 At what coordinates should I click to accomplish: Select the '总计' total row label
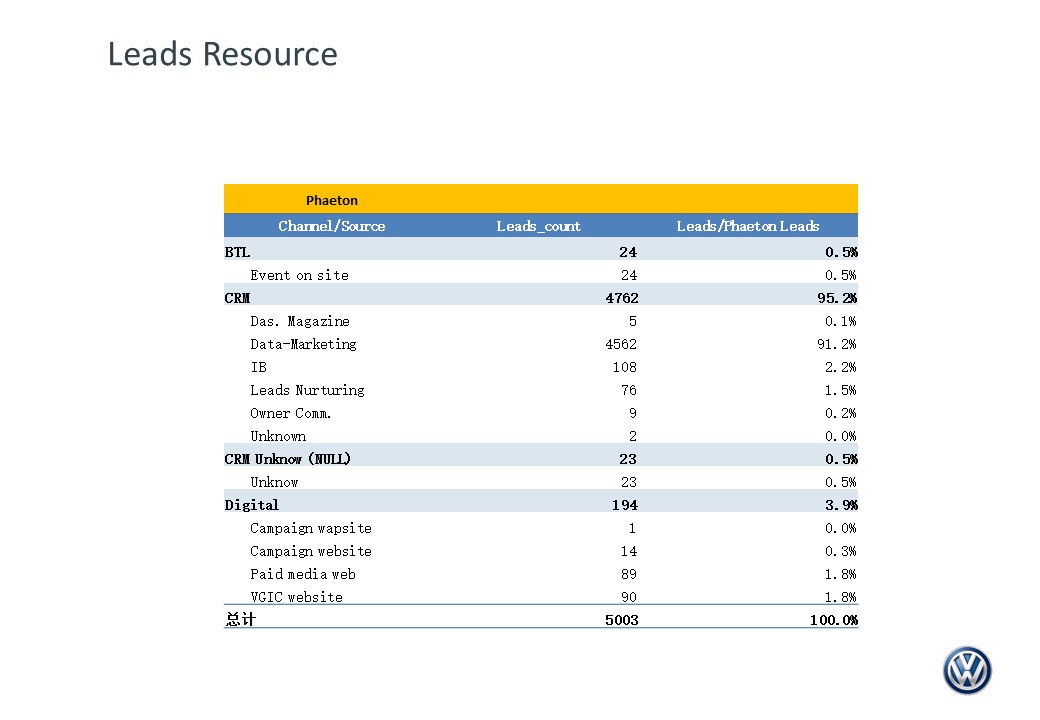click(240, 620)
